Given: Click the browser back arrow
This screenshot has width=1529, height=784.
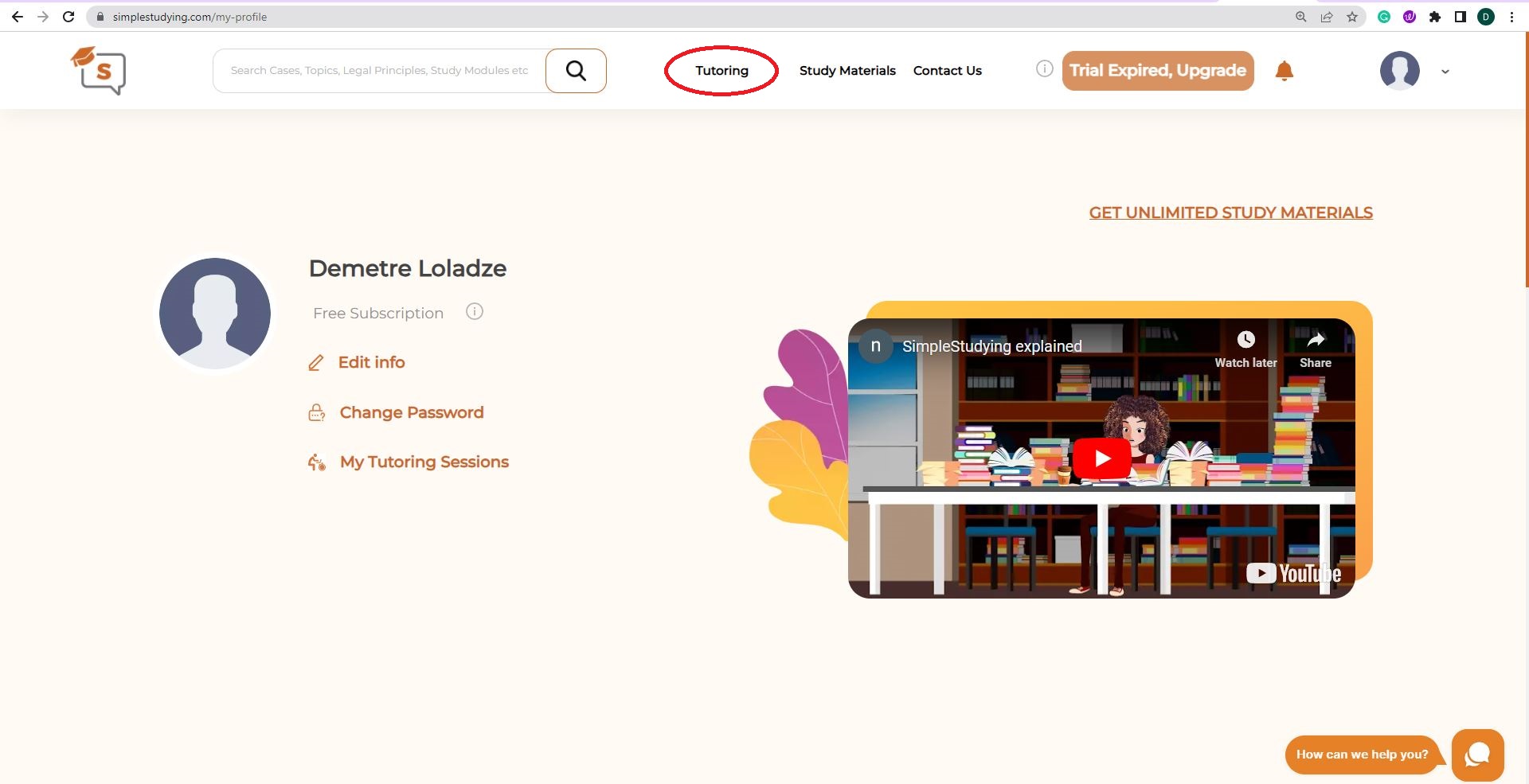Looking at the screenshot, I should click(18, 17).
